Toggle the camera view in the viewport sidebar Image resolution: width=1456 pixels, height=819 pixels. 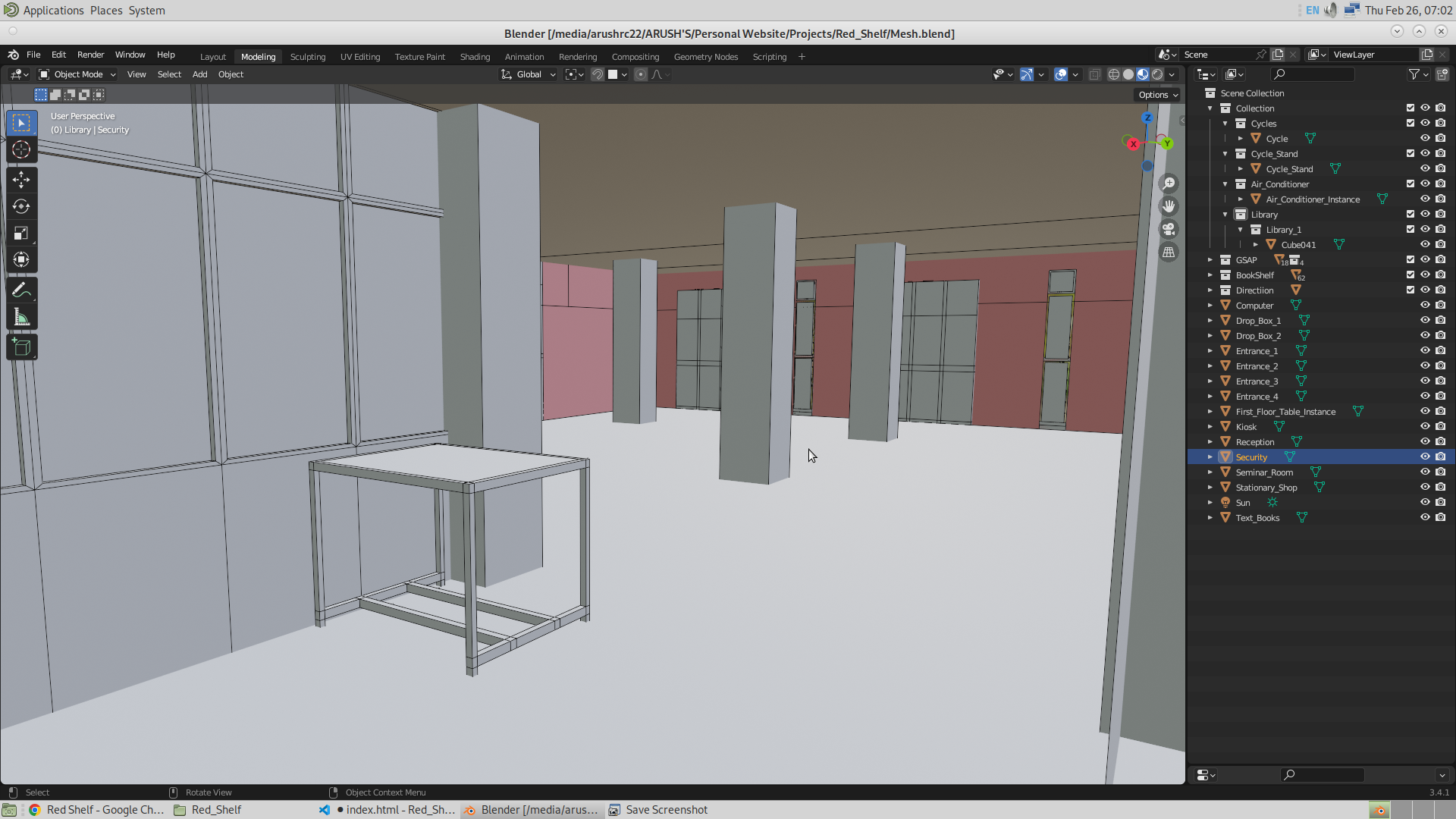click(1169, 229)
